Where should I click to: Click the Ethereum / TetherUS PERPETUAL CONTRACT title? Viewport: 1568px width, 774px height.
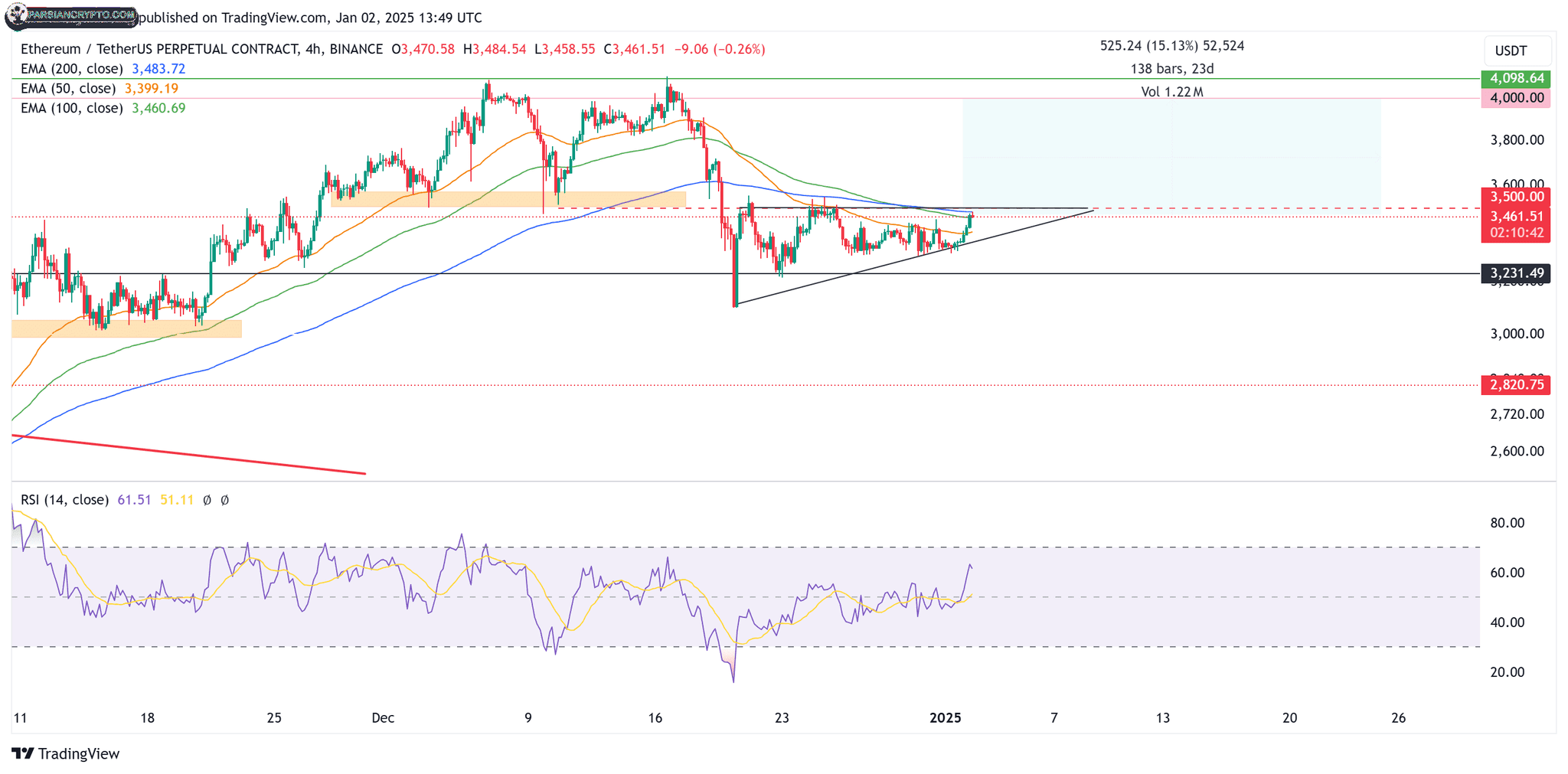pos(159,49)
